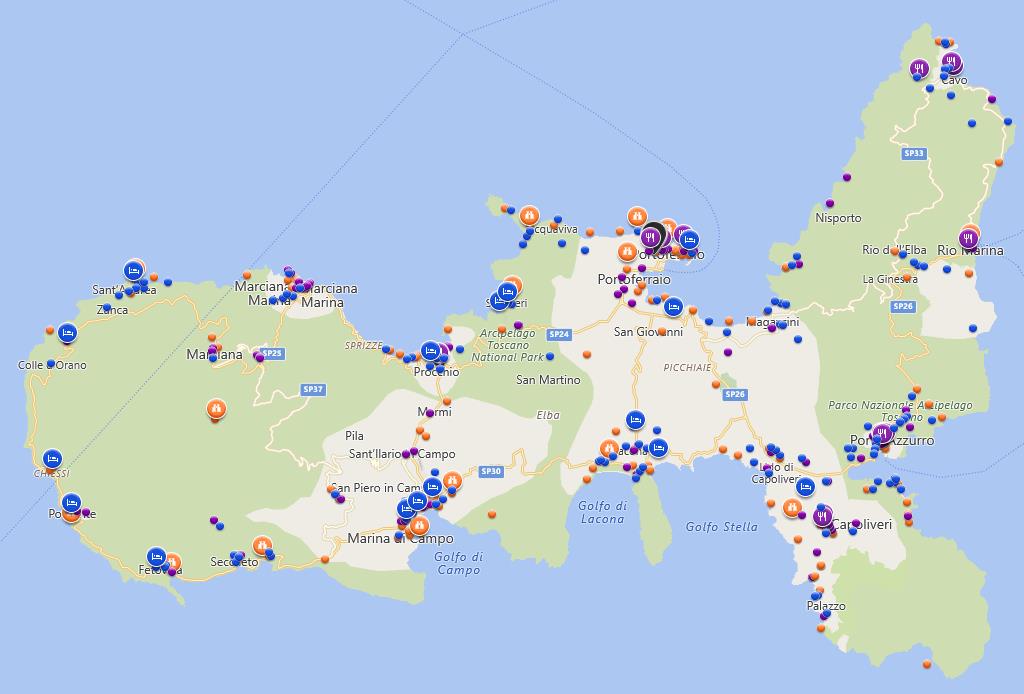This screenshot has width=1024, height=694.
Task: Select the hotel marker north of Colle d'Orano
Action: click(67, 332)
